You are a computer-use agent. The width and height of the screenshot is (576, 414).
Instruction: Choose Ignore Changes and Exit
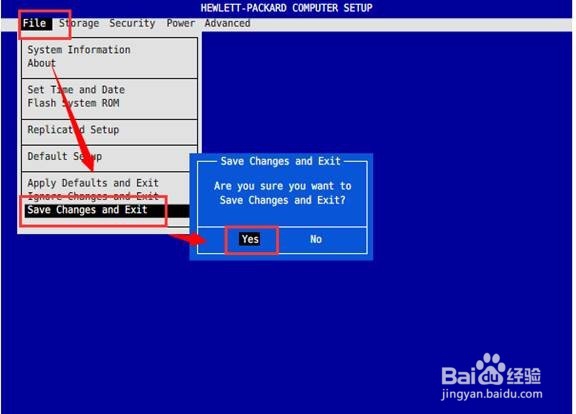(93, 196)
